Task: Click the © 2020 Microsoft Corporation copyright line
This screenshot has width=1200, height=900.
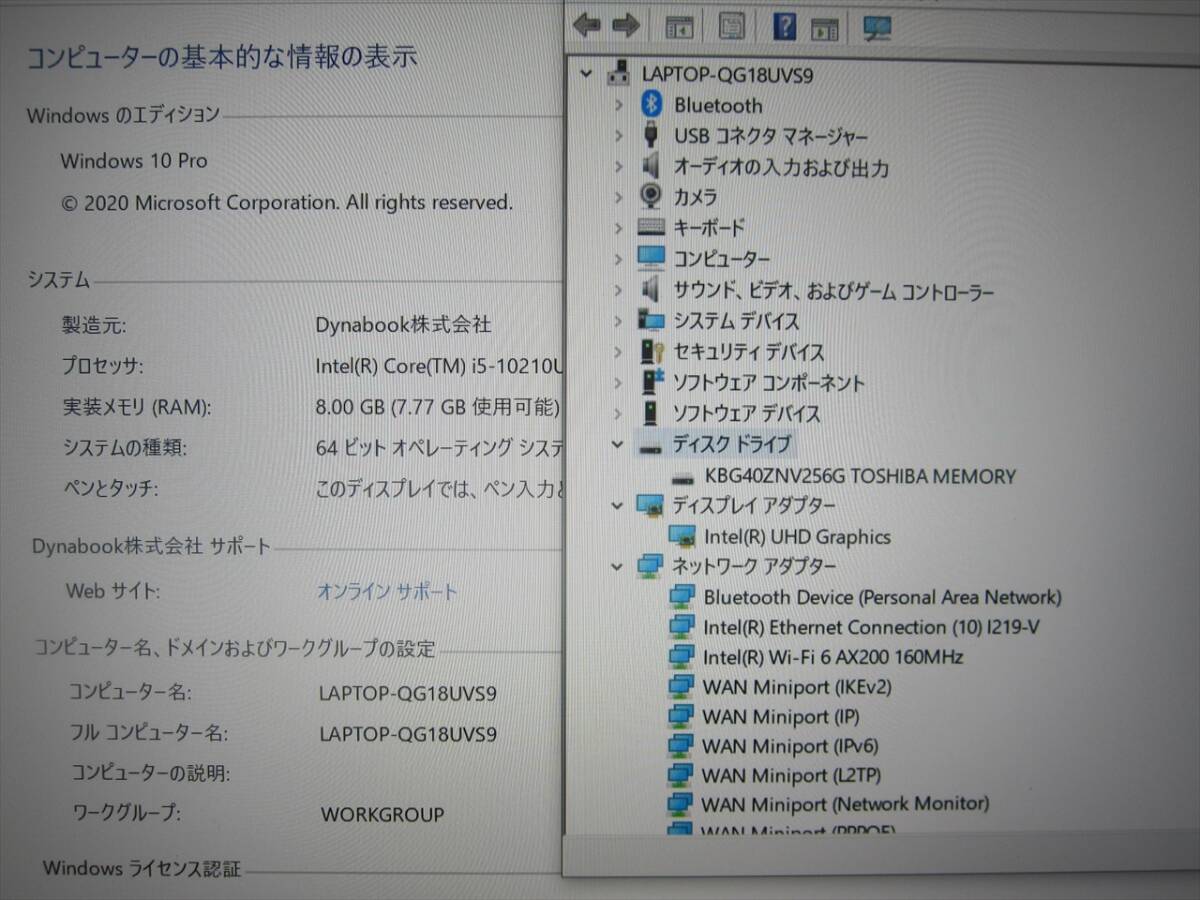Action: [287, 202]
